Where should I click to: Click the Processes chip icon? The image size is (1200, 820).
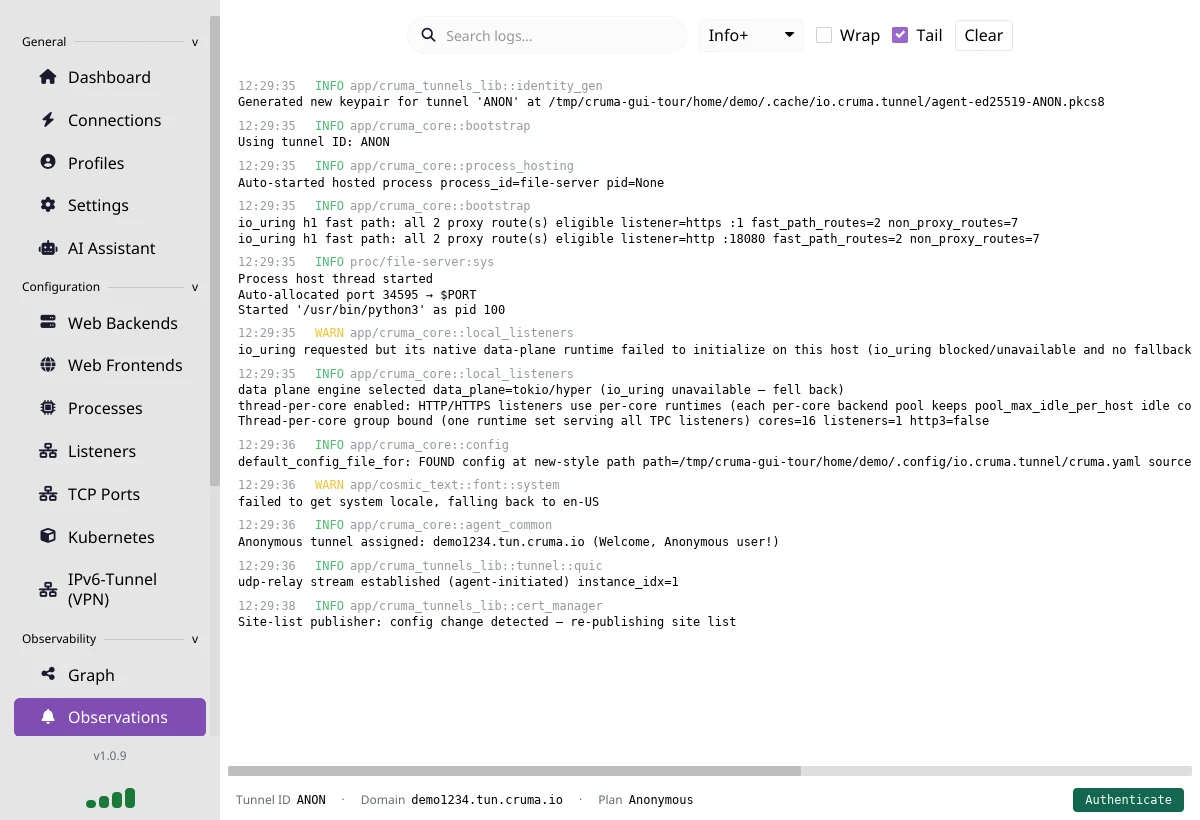(x=47, y=408)
